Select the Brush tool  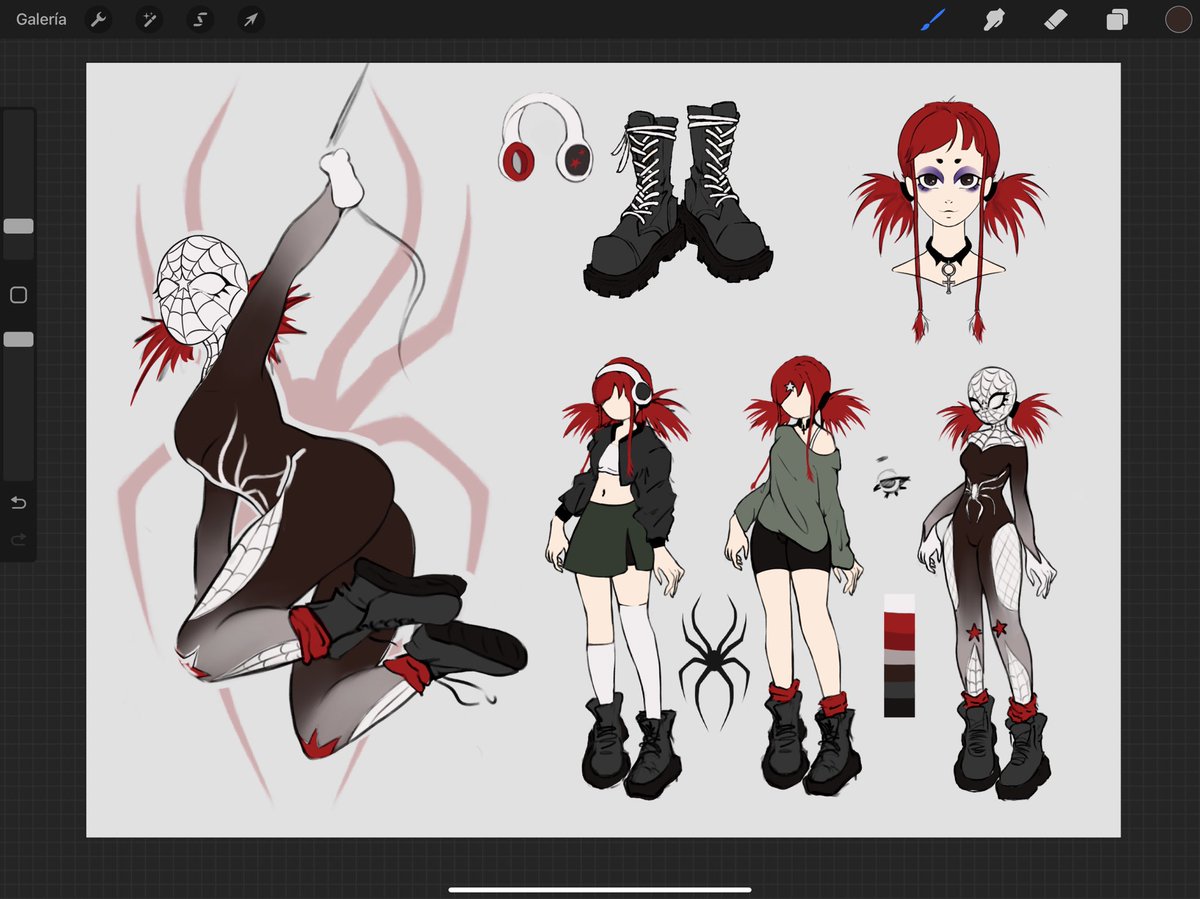click(x=933, y=19)
